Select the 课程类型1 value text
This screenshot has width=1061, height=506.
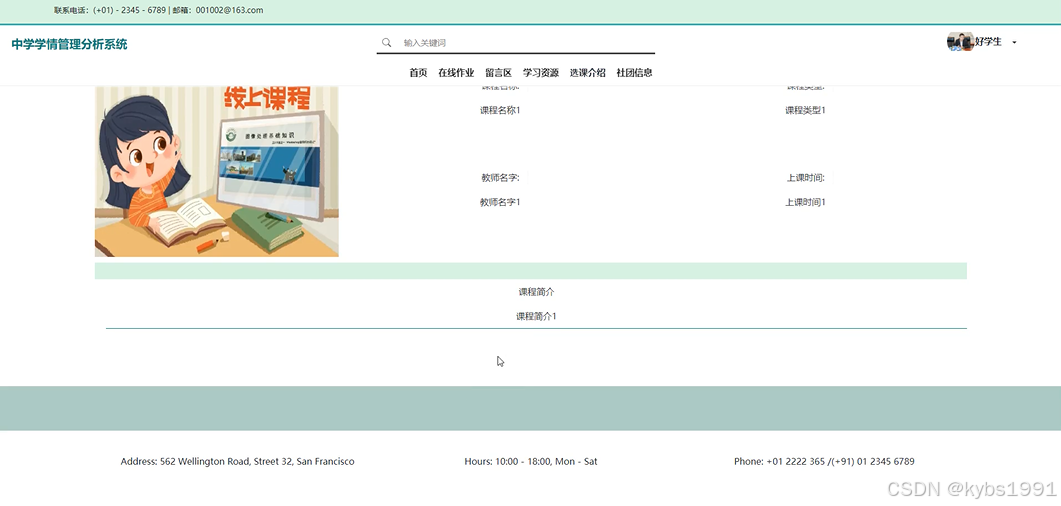point(805,110)
